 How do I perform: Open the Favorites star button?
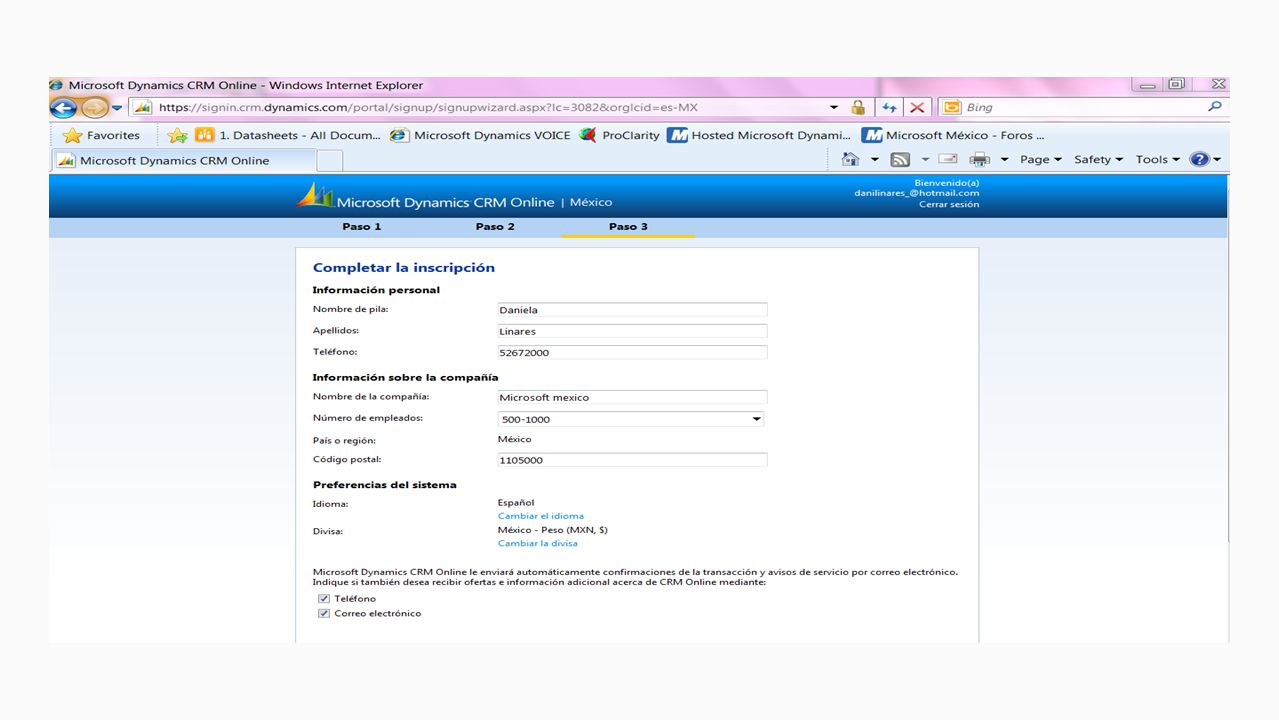[101, 135]
